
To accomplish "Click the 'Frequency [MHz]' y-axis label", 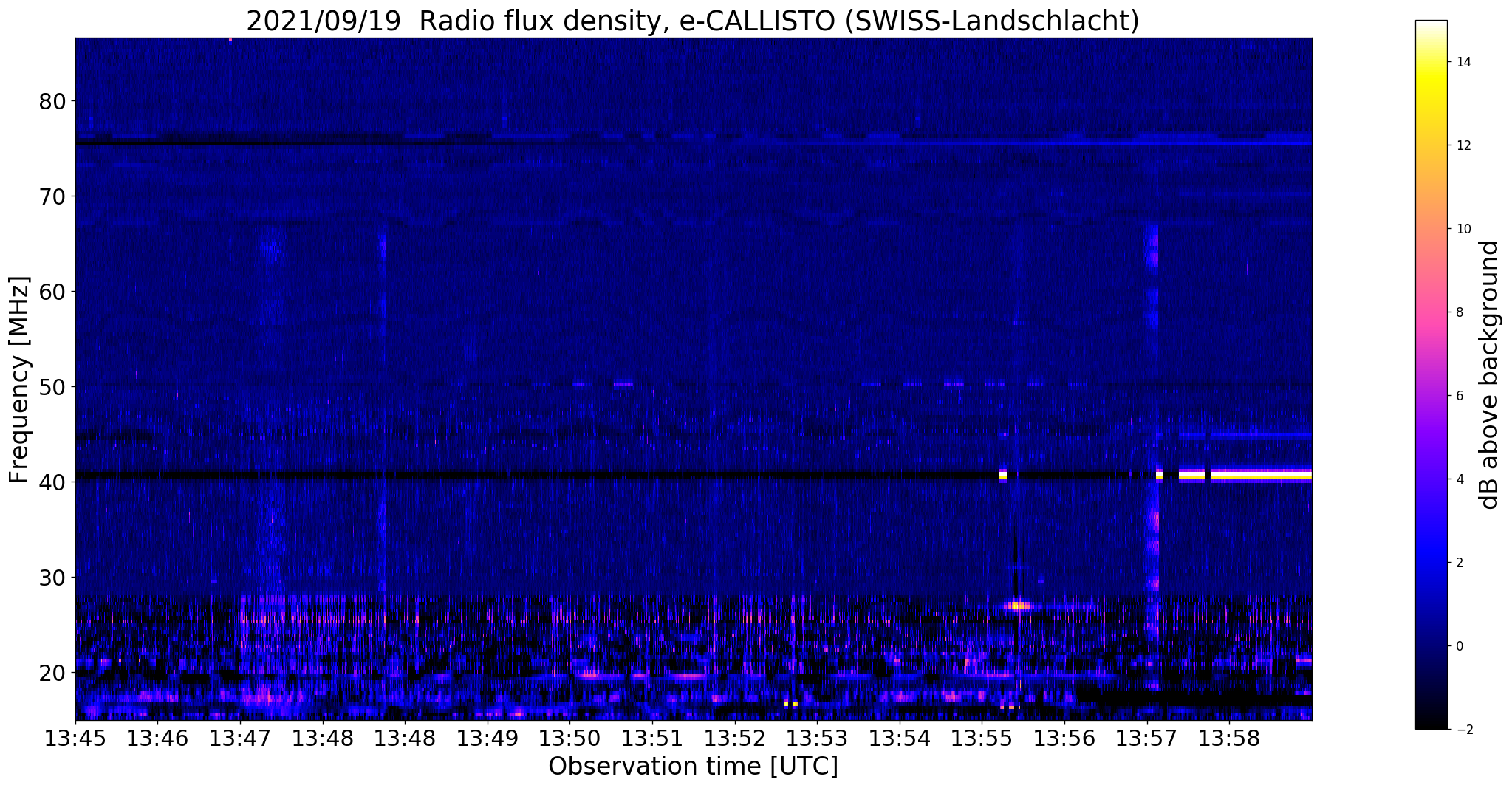I will [20, 380].
